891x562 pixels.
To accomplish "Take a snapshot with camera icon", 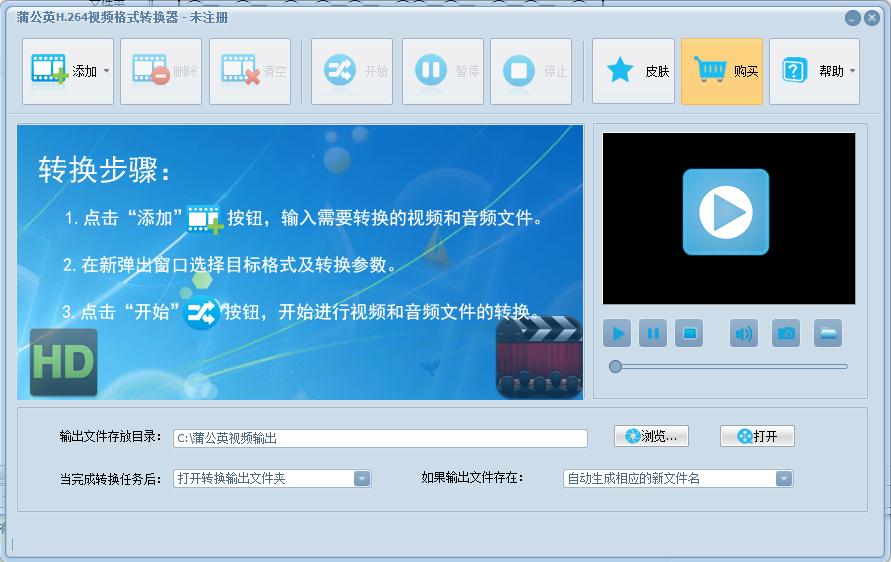I will click(787, 333).
